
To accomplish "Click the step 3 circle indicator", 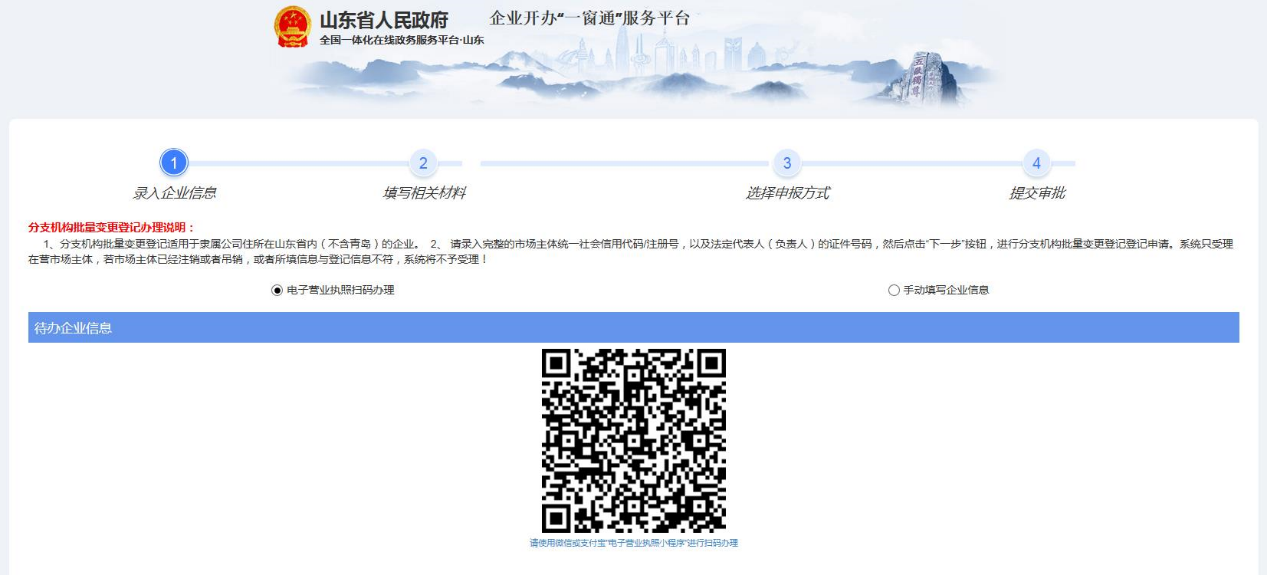I will coord(787,163).
